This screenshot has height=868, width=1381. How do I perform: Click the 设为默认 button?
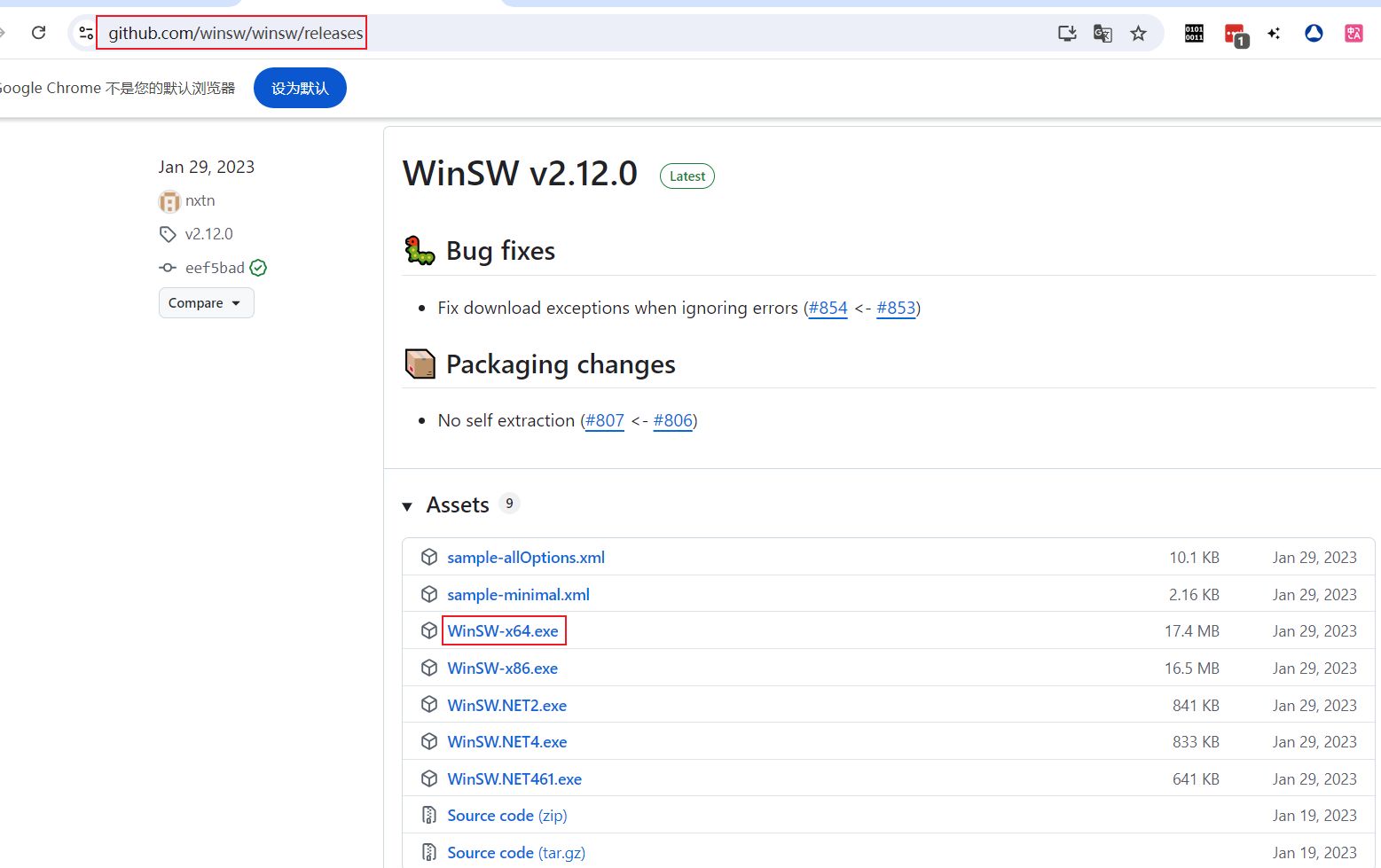(x=300, y=88)
